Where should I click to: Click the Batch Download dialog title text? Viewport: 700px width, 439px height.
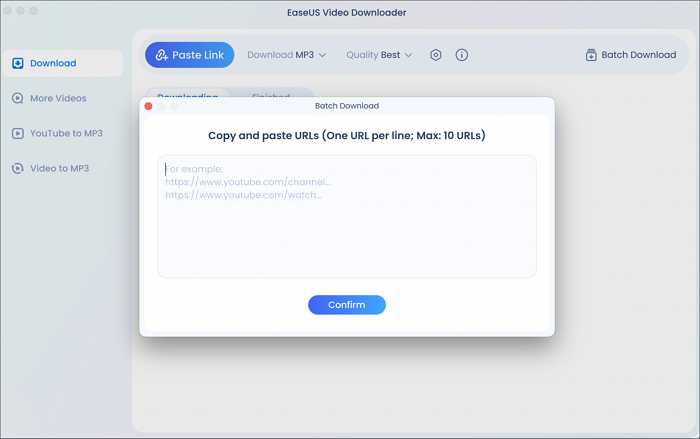pyautogui.click(x=347, y=106)
